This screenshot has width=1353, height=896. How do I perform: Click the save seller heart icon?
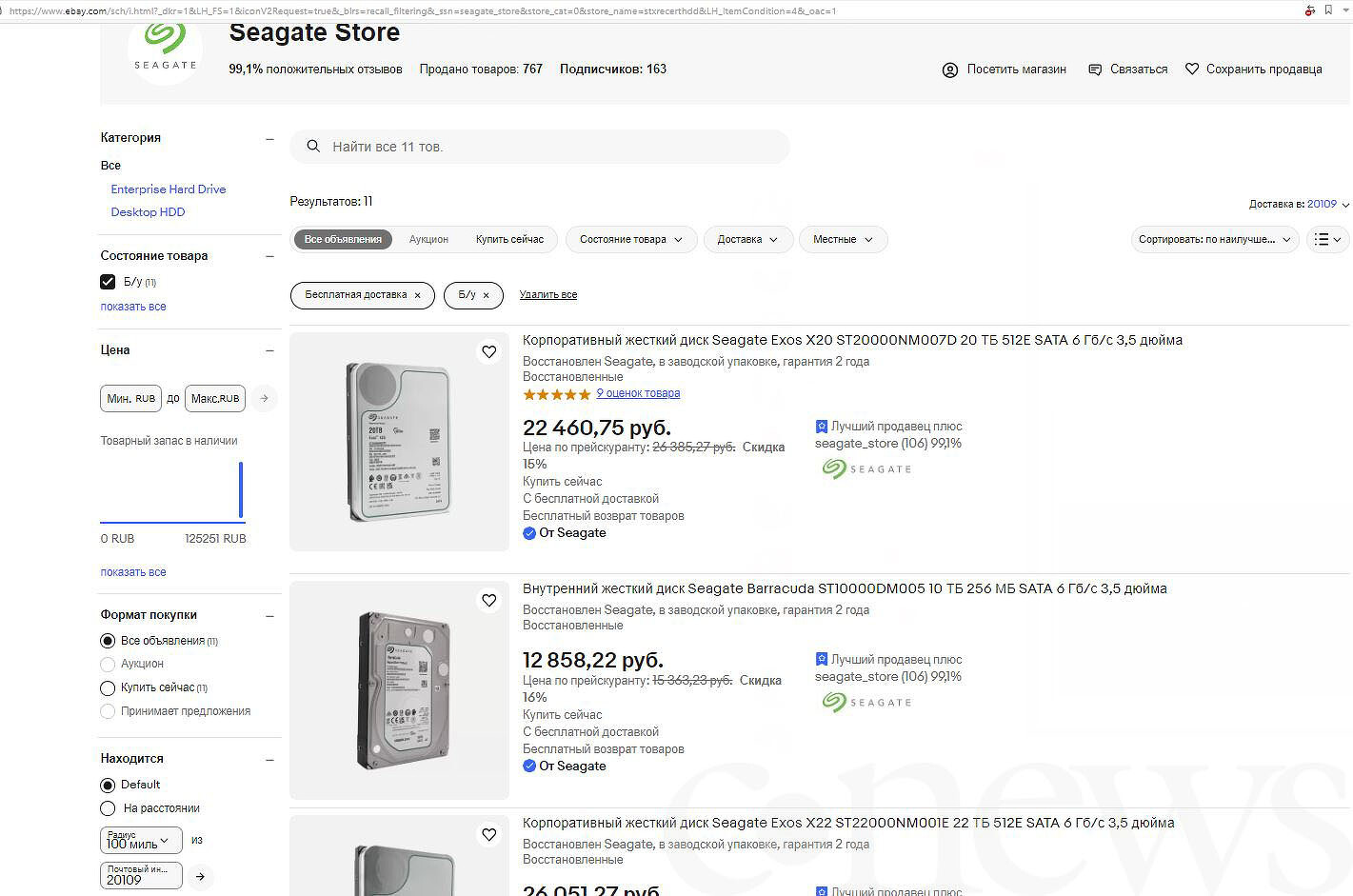[x=1192, y=69]
